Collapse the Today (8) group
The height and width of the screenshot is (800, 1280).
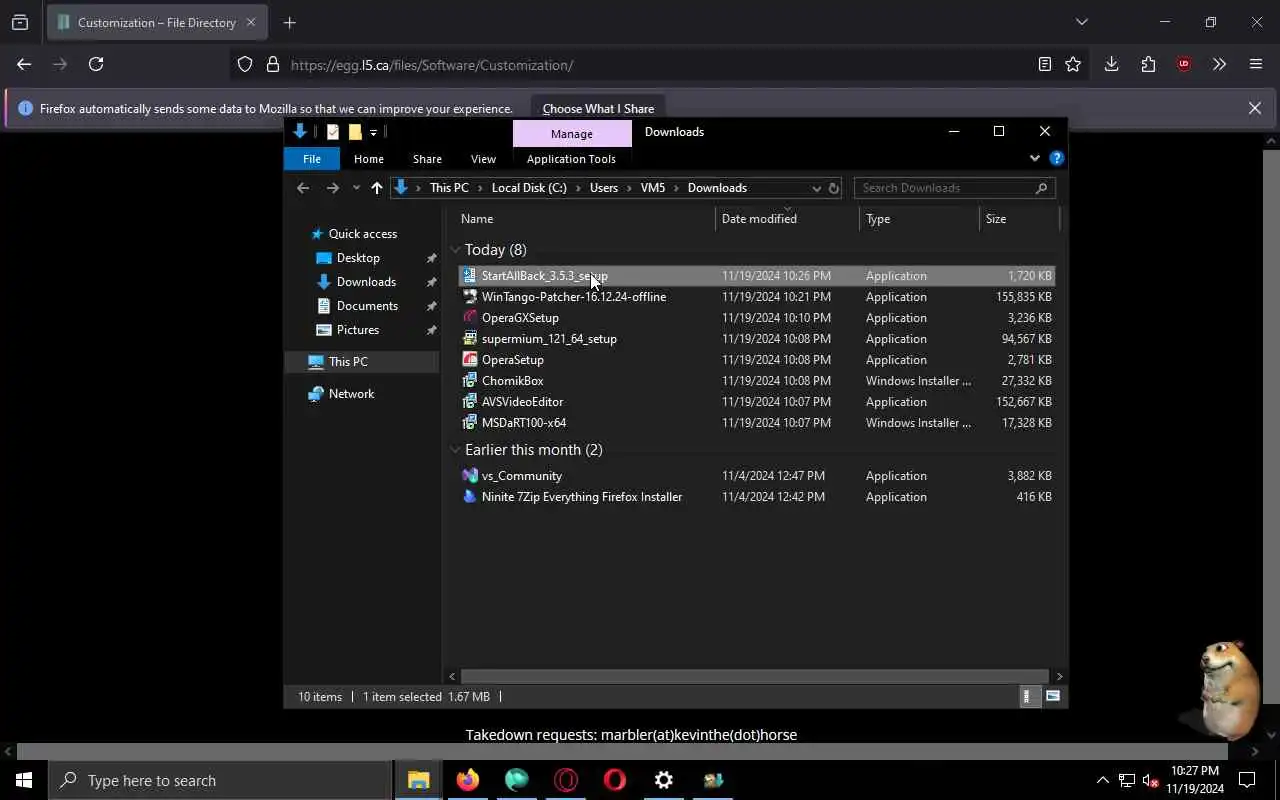[x=455, y=250]
